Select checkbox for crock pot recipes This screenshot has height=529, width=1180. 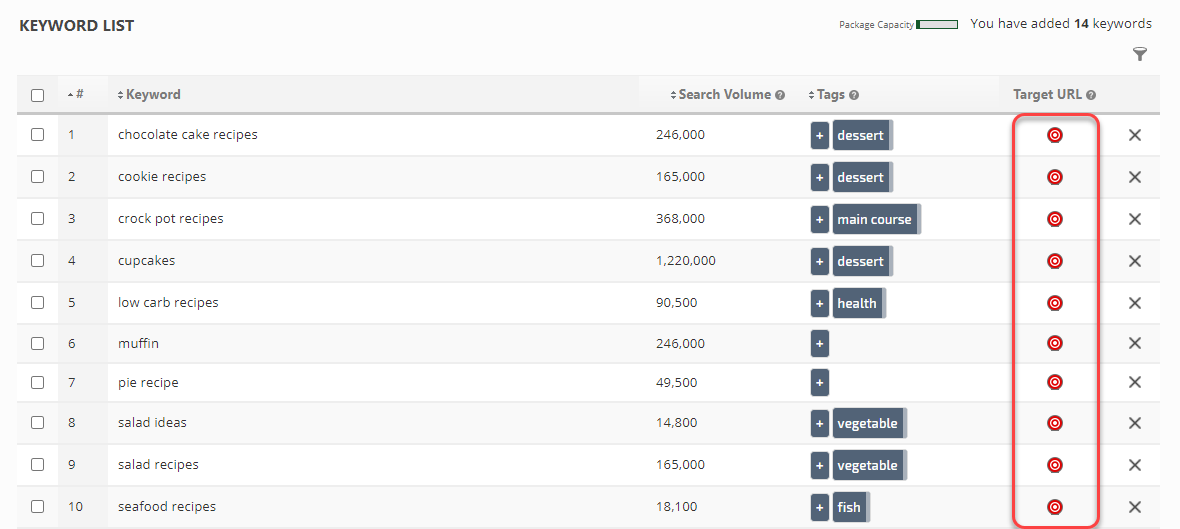click(38, 218)
